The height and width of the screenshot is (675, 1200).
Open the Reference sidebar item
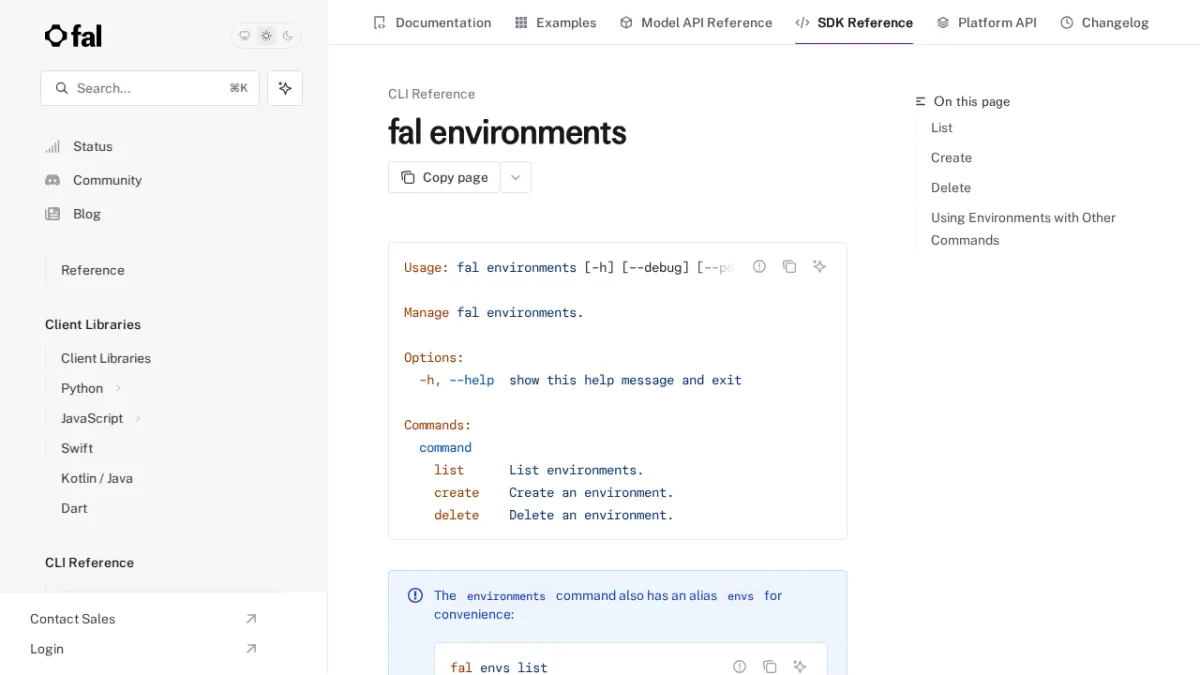pyautogui.click(x=93, y=270)
